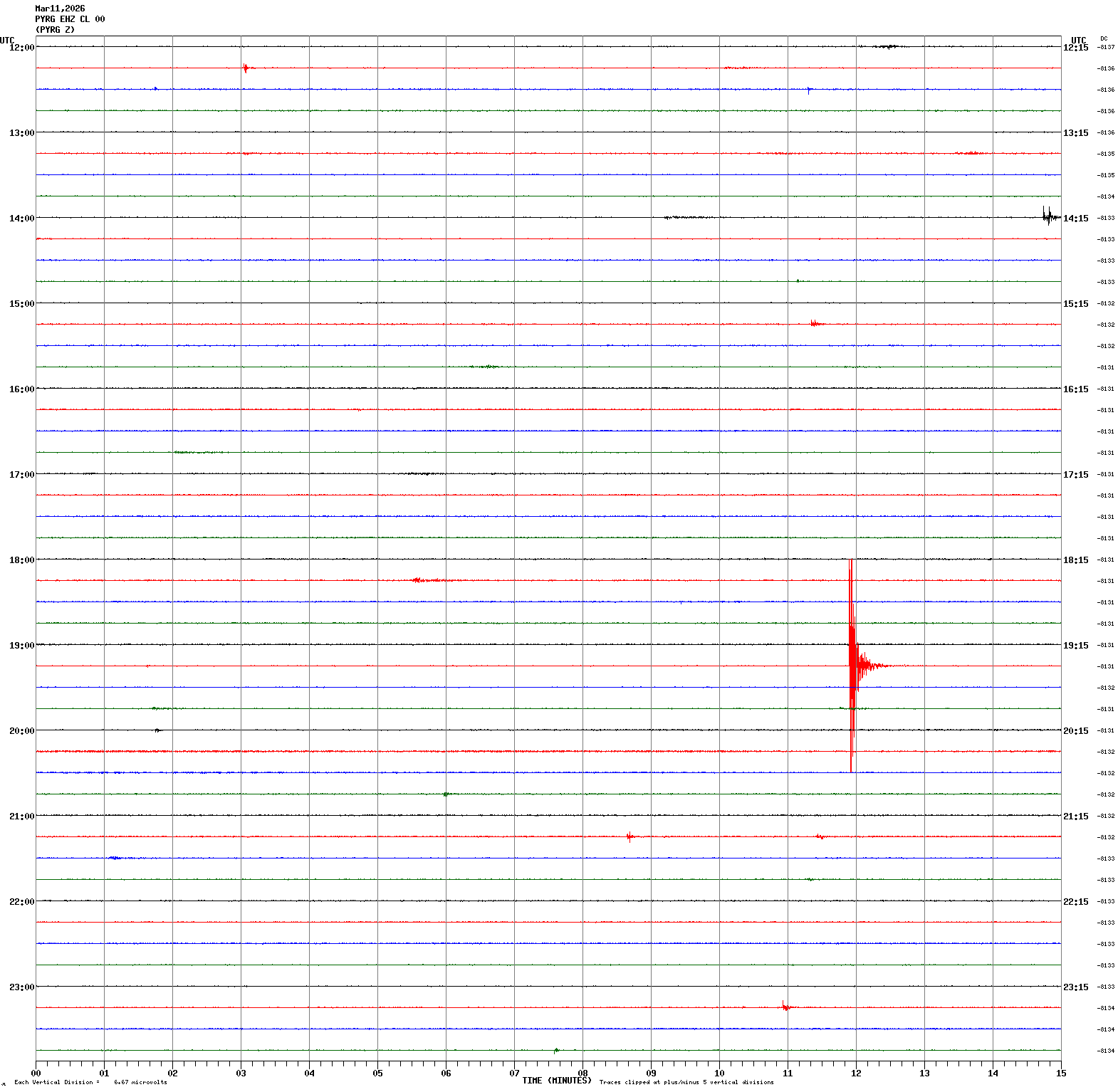
Task: Click the red blip on the 21:15 trace
Action: pos(629,836)
